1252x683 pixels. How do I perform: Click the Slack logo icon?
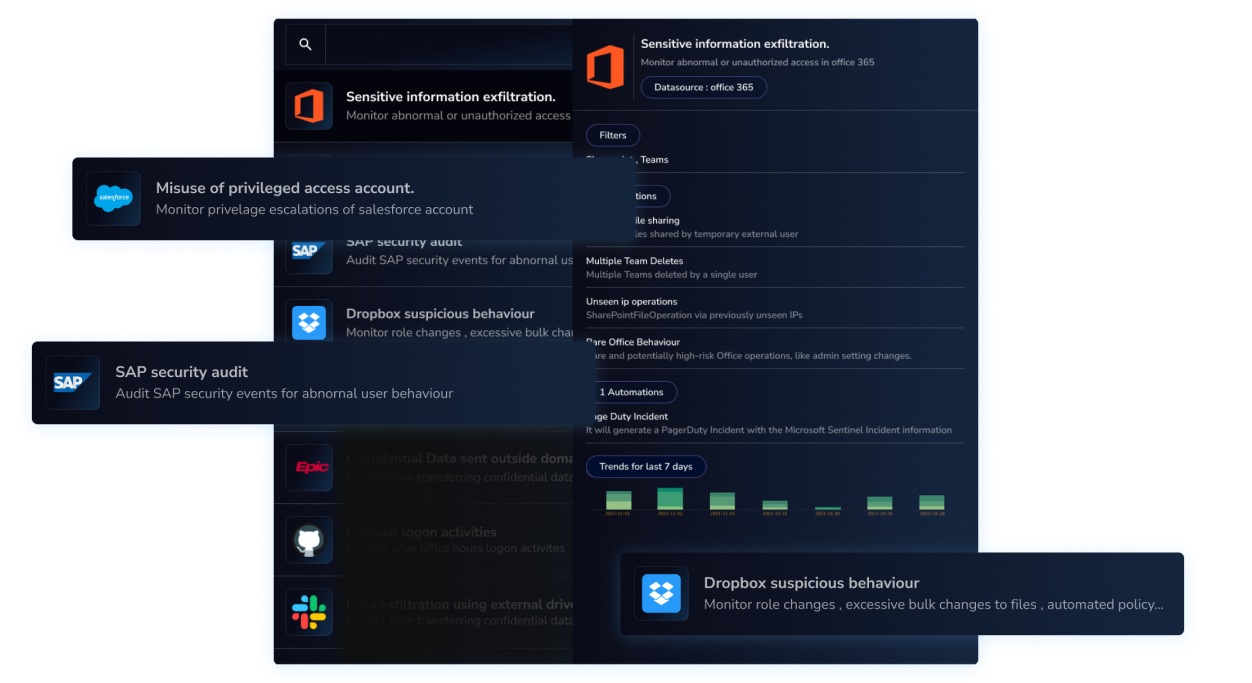(x=309, y=612)
